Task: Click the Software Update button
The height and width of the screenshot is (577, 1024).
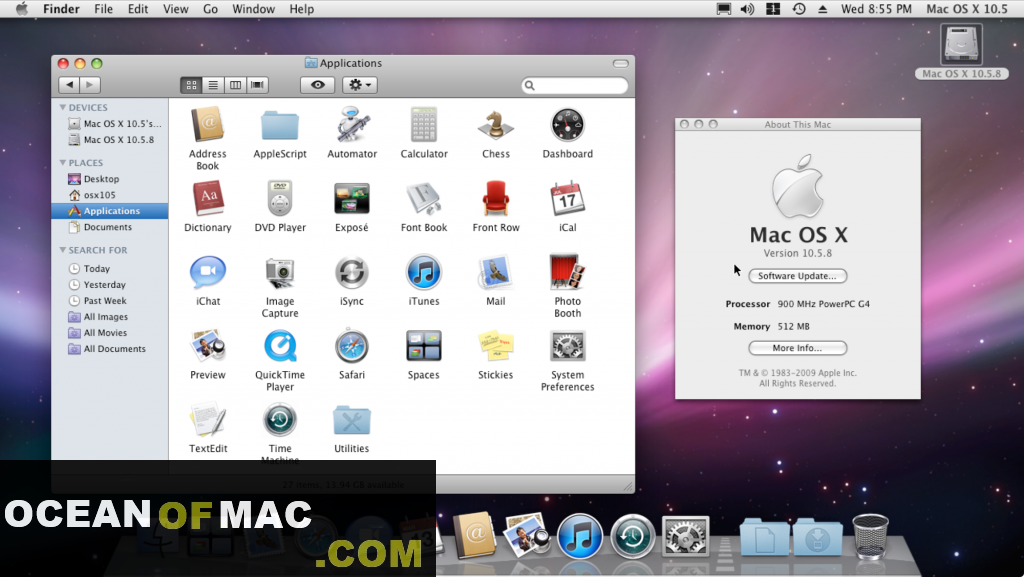Action: tap(797, 275)
